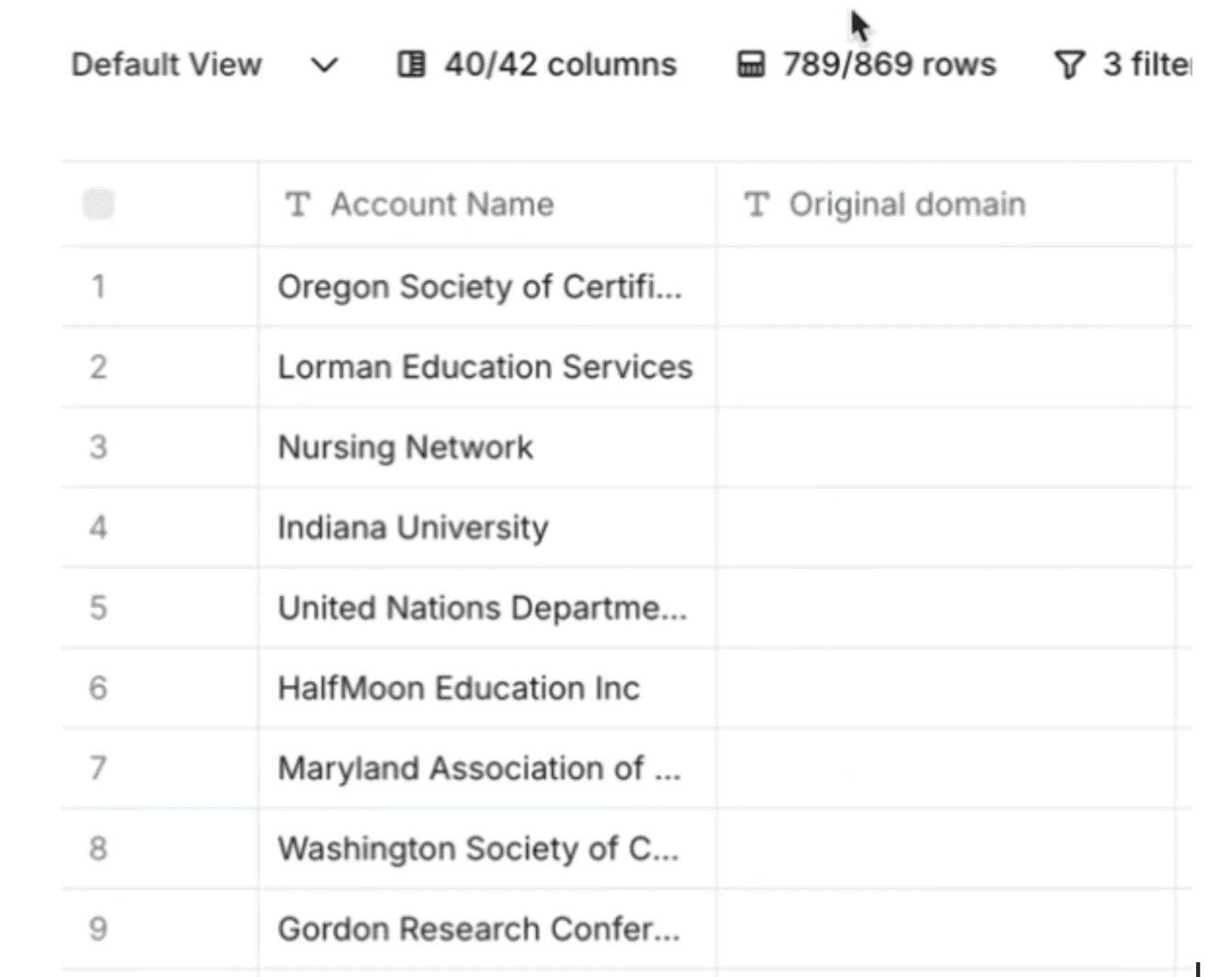The height and width of the screenshot is (977, 1232).
Task: Click the rows calculator icon beside 789/869 rows
Action: click(750, 63)
